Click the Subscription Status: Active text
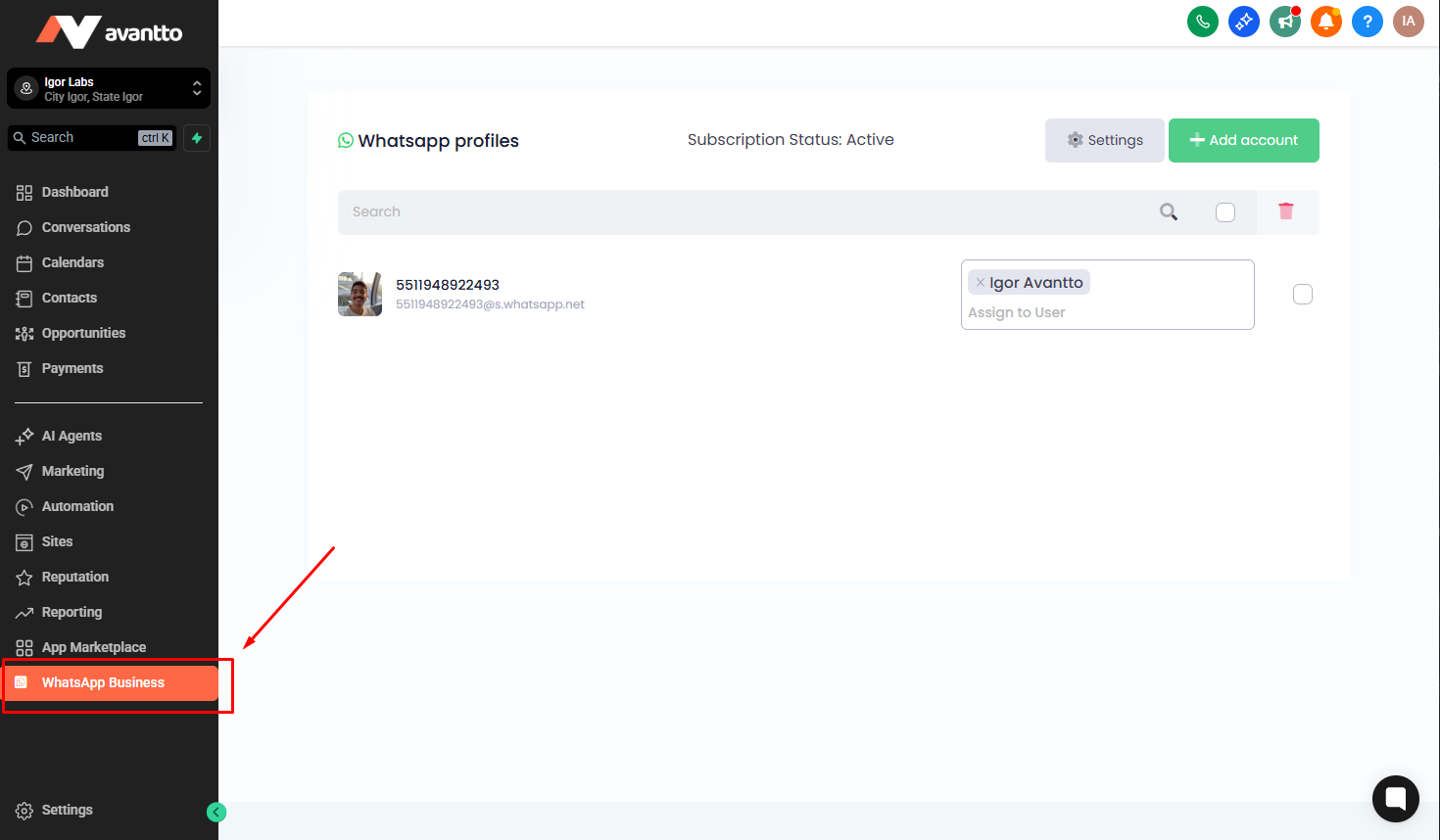Viewport: 1440px width, 840px height. point(791,140)
